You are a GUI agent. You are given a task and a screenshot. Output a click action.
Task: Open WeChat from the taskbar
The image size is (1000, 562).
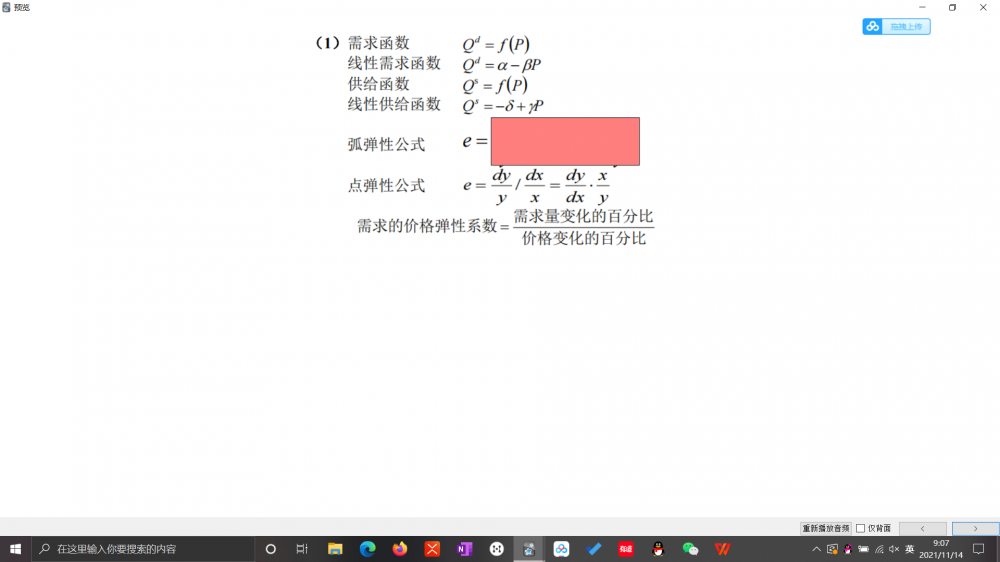690,549
